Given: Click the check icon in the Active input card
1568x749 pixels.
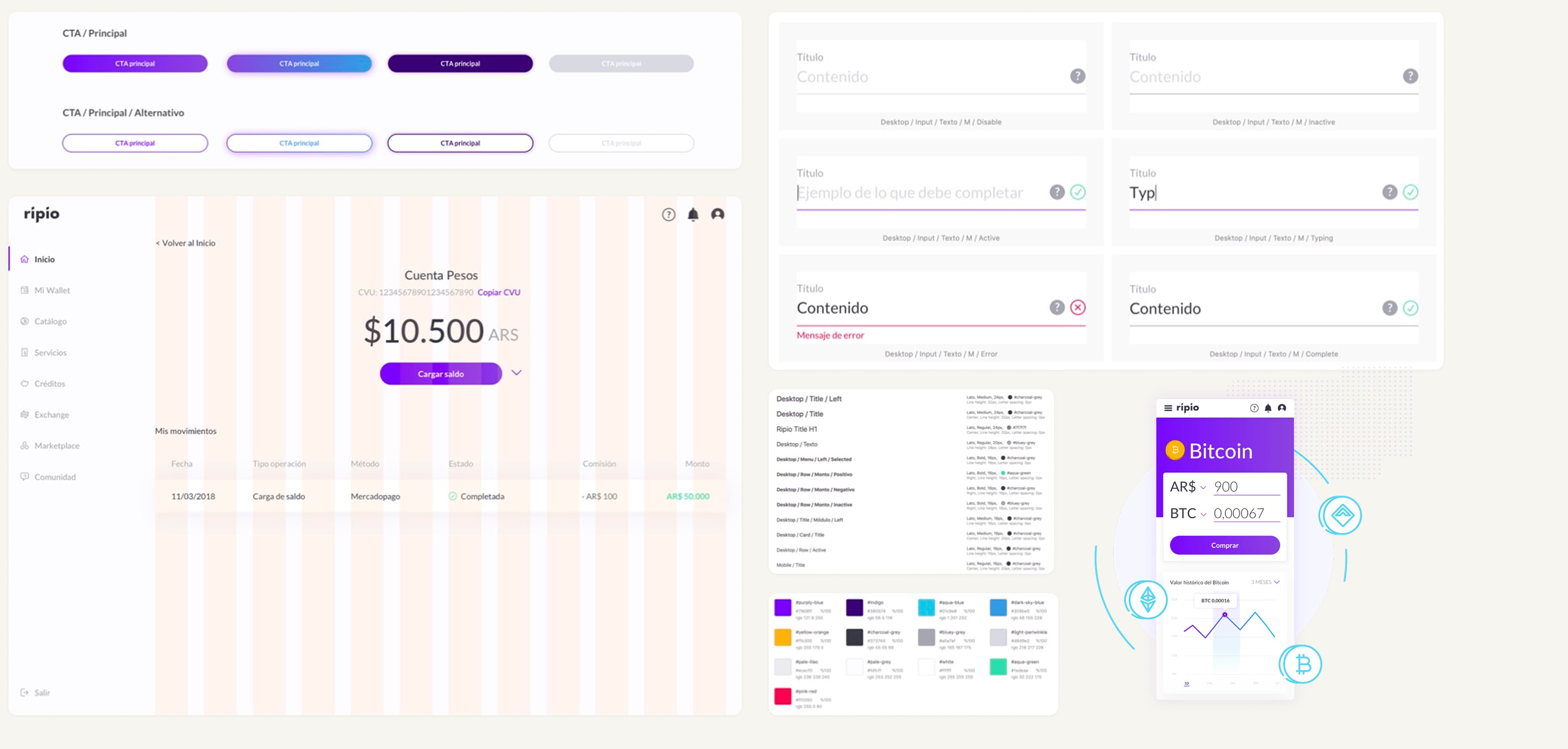Looking at the screenshot, I should (1077, 192).
